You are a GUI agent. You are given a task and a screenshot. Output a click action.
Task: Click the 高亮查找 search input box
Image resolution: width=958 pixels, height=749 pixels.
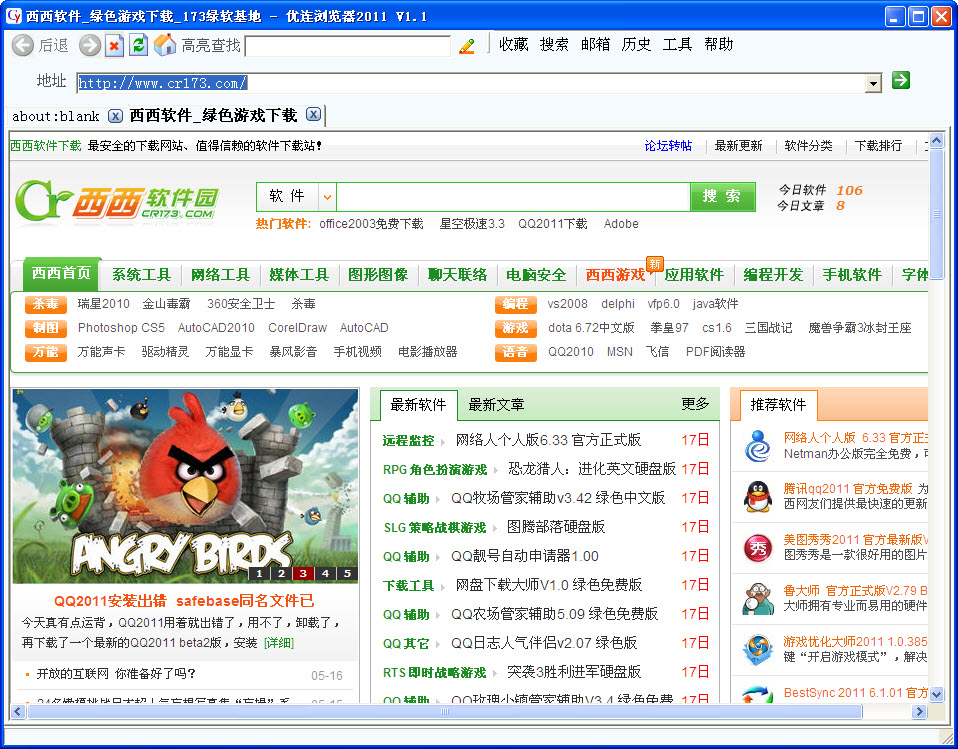point(348,46)
